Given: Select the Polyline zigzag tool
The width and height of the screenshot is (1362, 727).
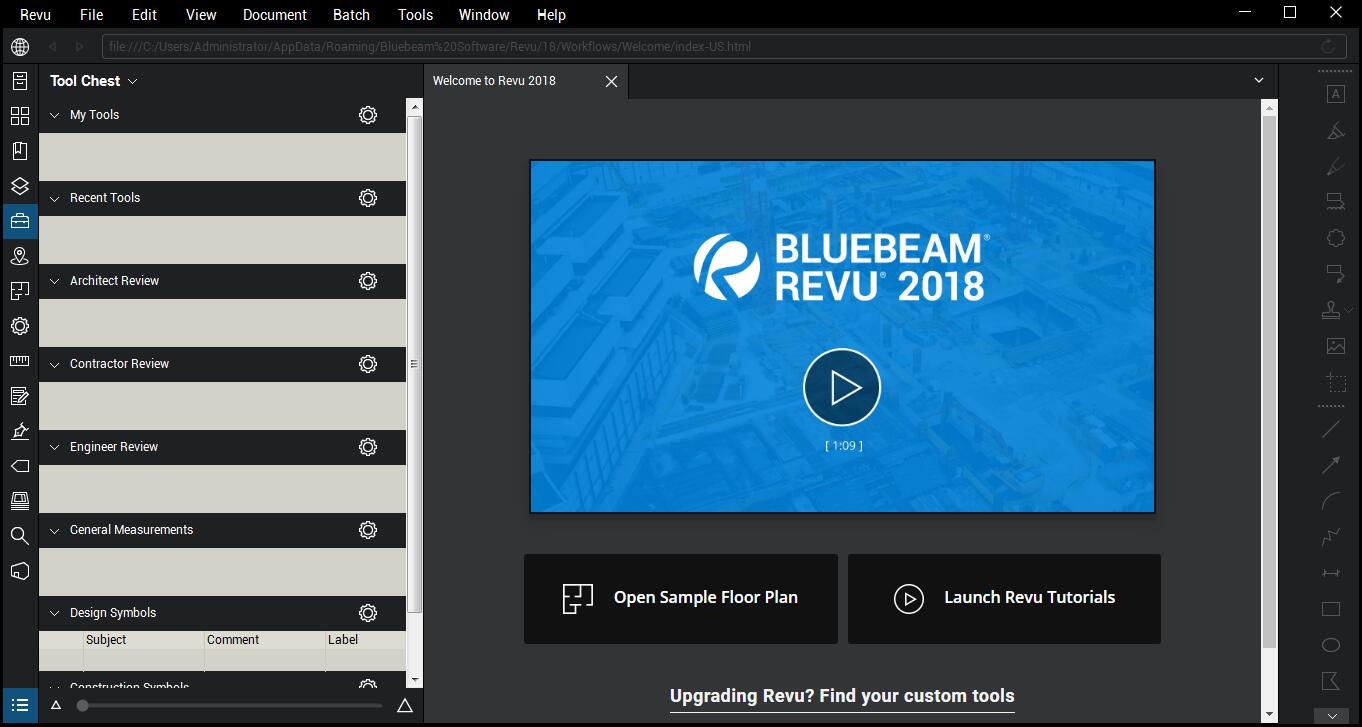Looking at the screenshot, I should pyautogui.click(x=1331, y=537).
